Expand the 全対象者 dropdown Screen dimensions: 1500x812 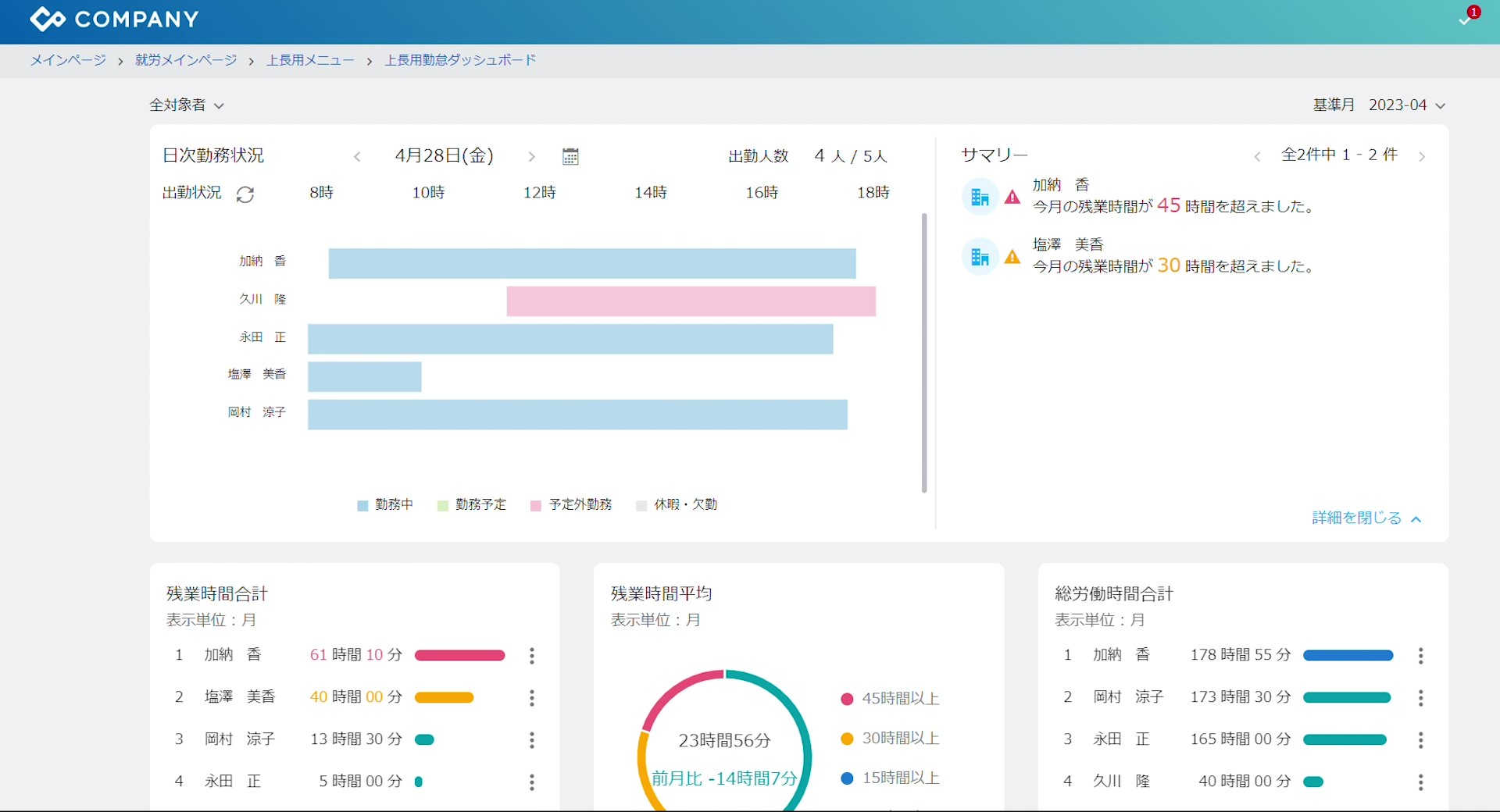(187, 105)
